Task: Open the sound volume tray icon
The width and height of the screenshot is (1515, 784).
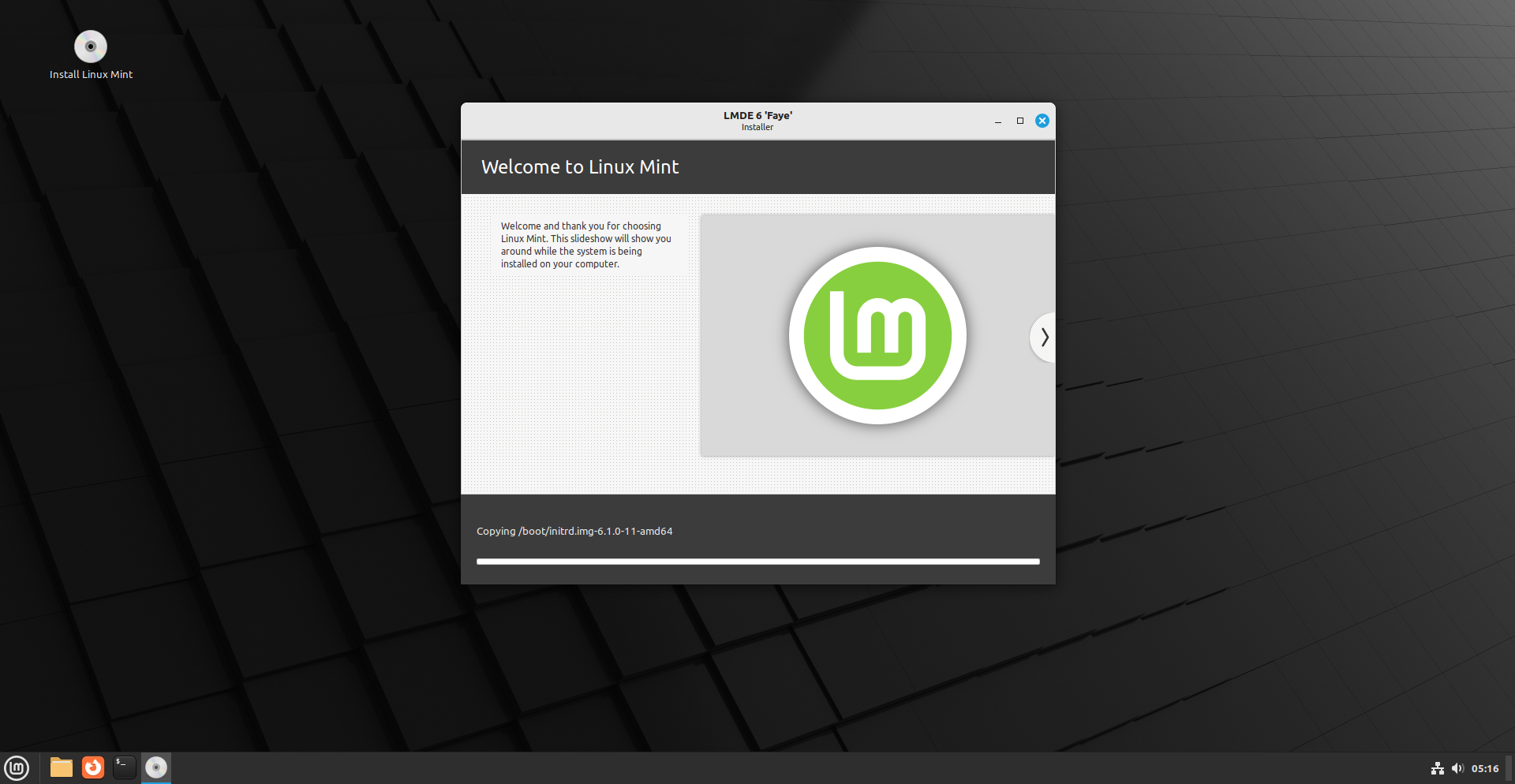Action: [x=1457, y=768]
